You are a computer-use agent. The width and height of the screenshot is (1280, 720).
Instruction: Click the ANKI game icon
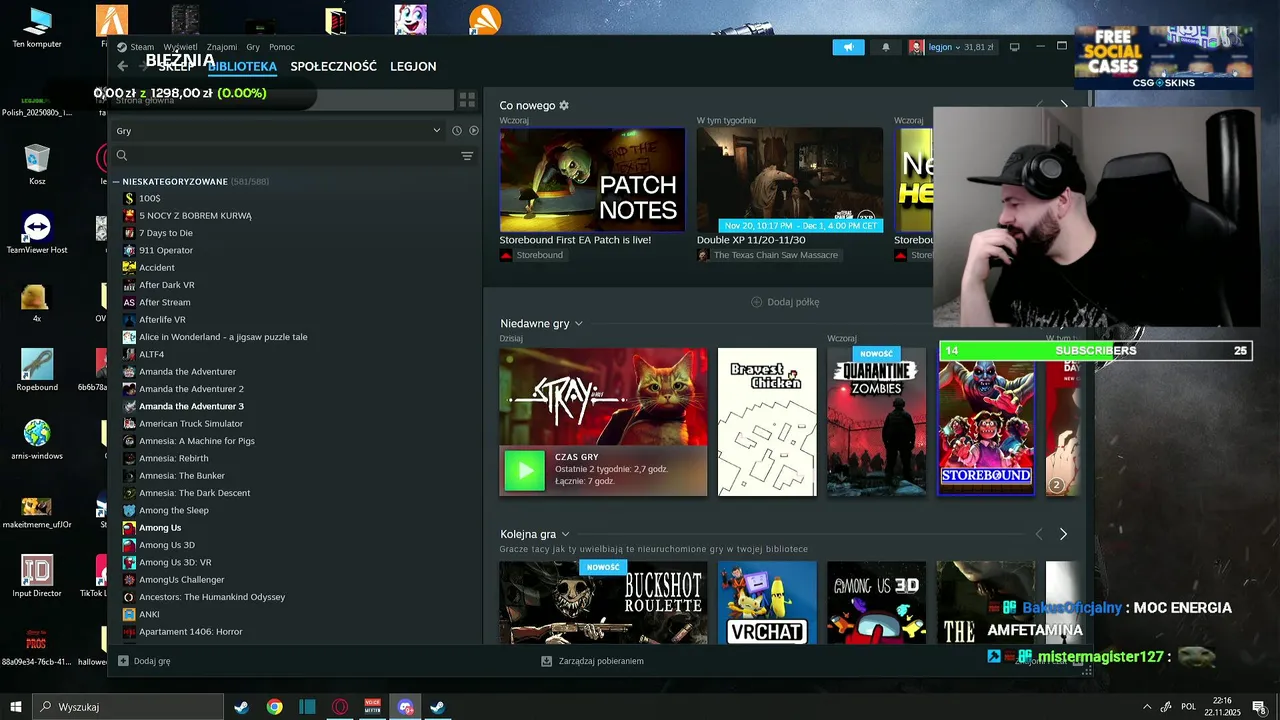129,614
